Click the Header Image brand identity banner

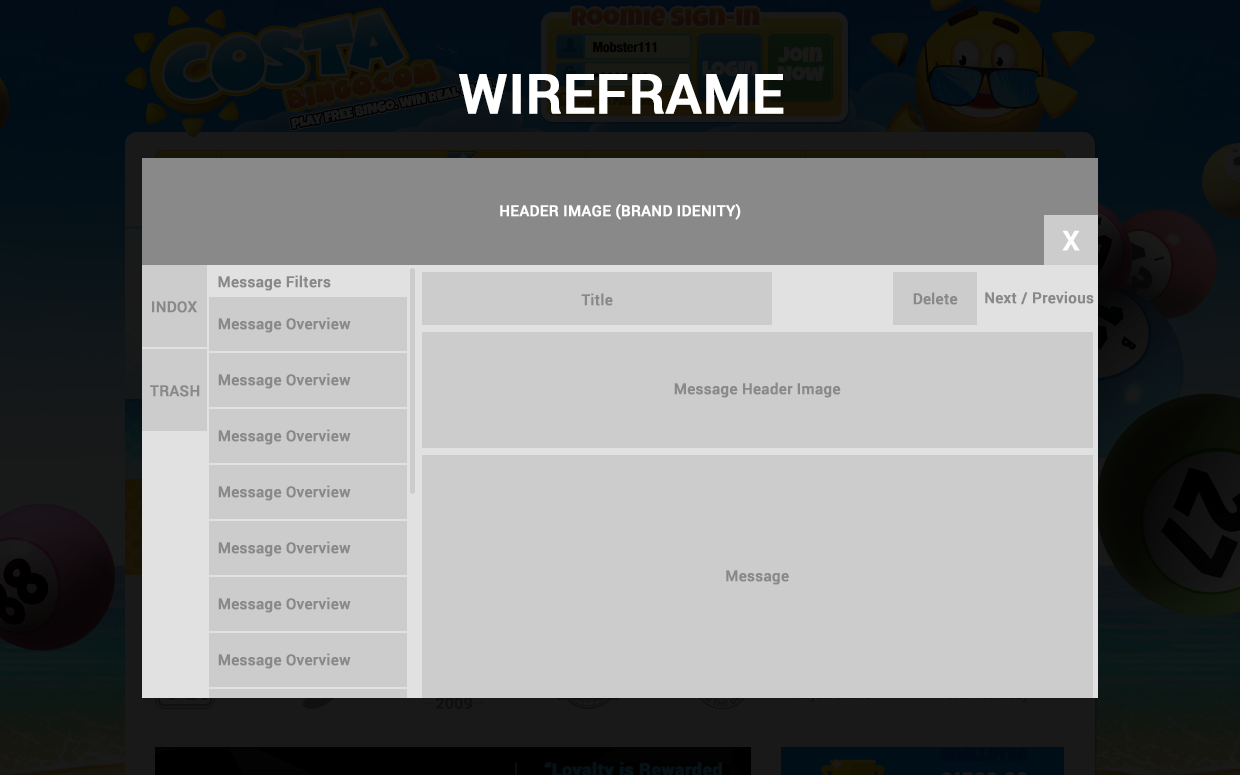click(x=620, y=211)
